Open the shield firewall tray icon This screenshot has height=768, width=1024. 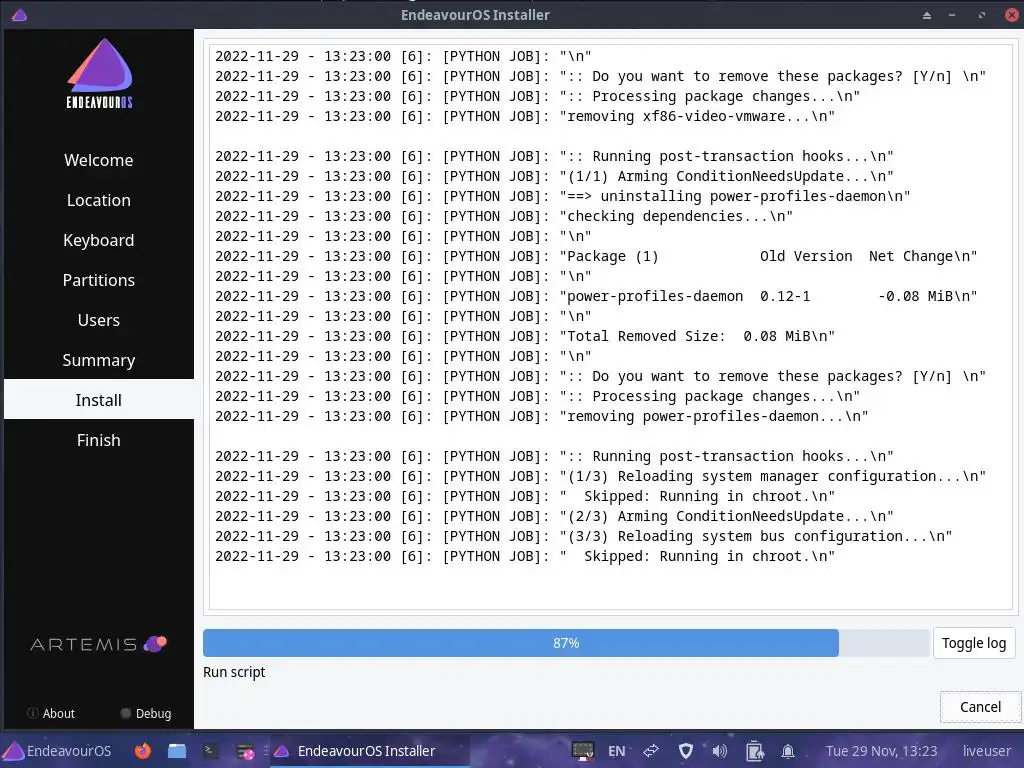pos(685,751)
